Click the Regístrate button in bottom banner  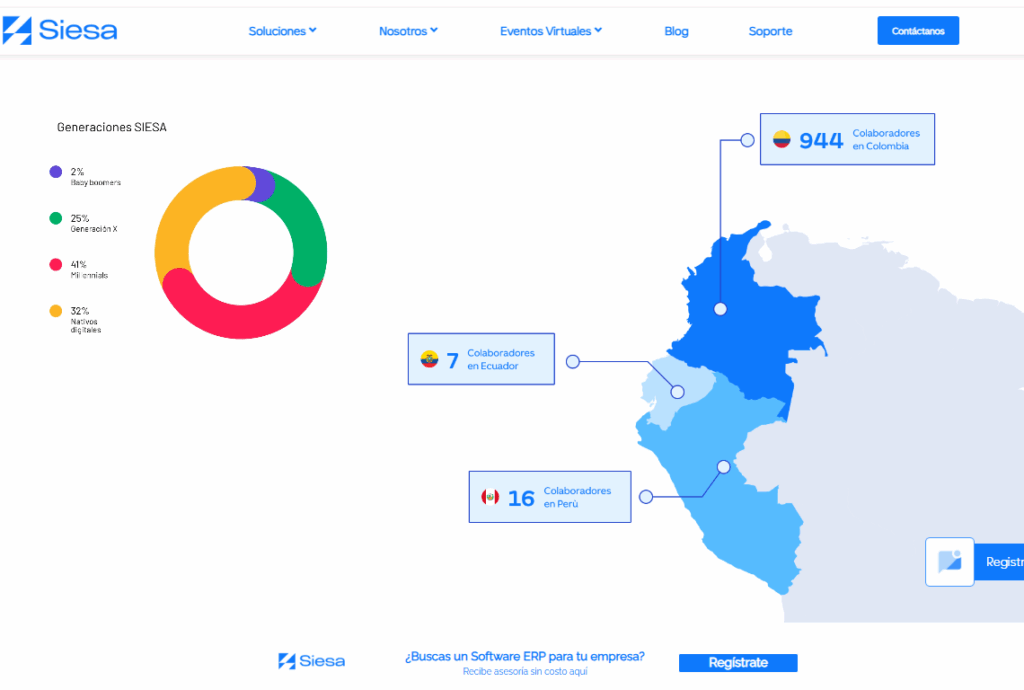click(738, 663)
